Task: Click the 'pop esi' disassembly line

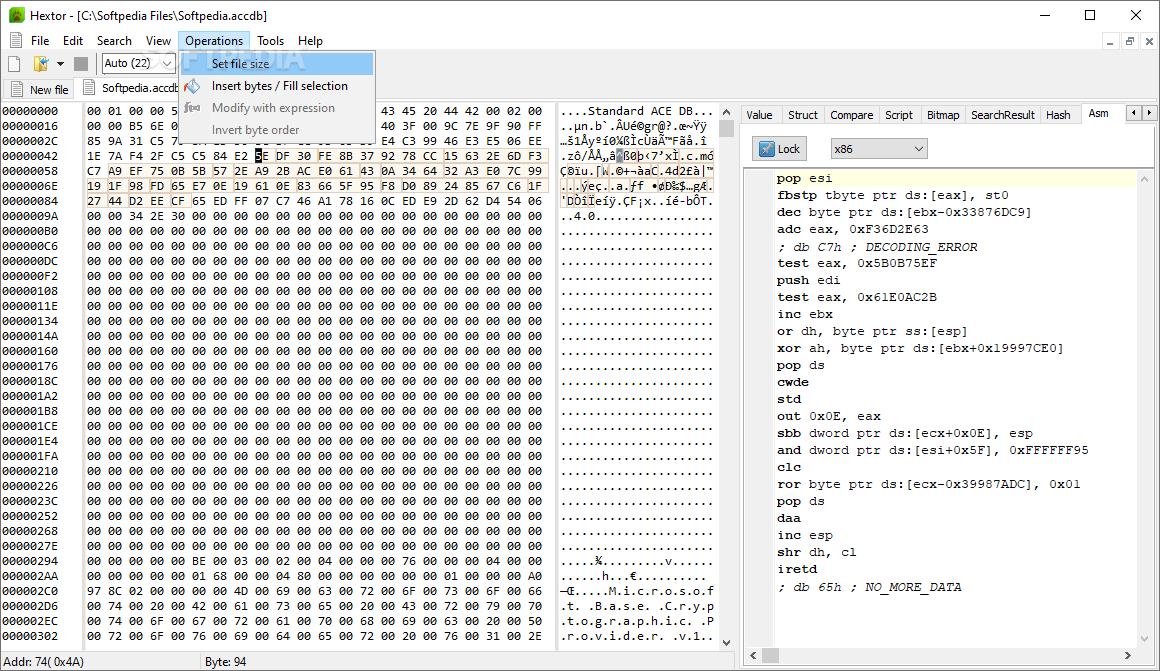Action: [804, 178]
